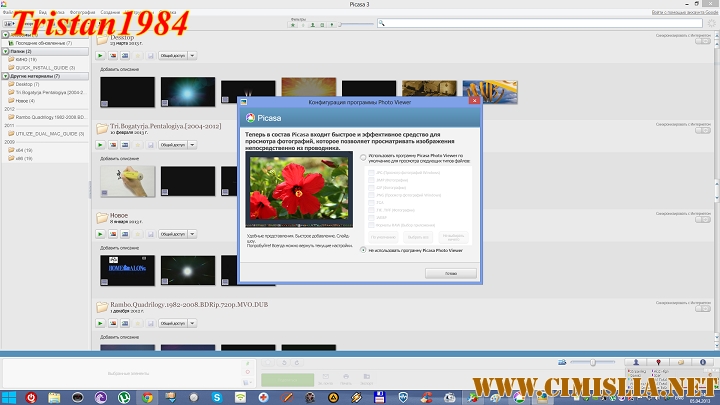720x405 pixels.
Task: Open the Создание menu
Action: tap(110, 12)
